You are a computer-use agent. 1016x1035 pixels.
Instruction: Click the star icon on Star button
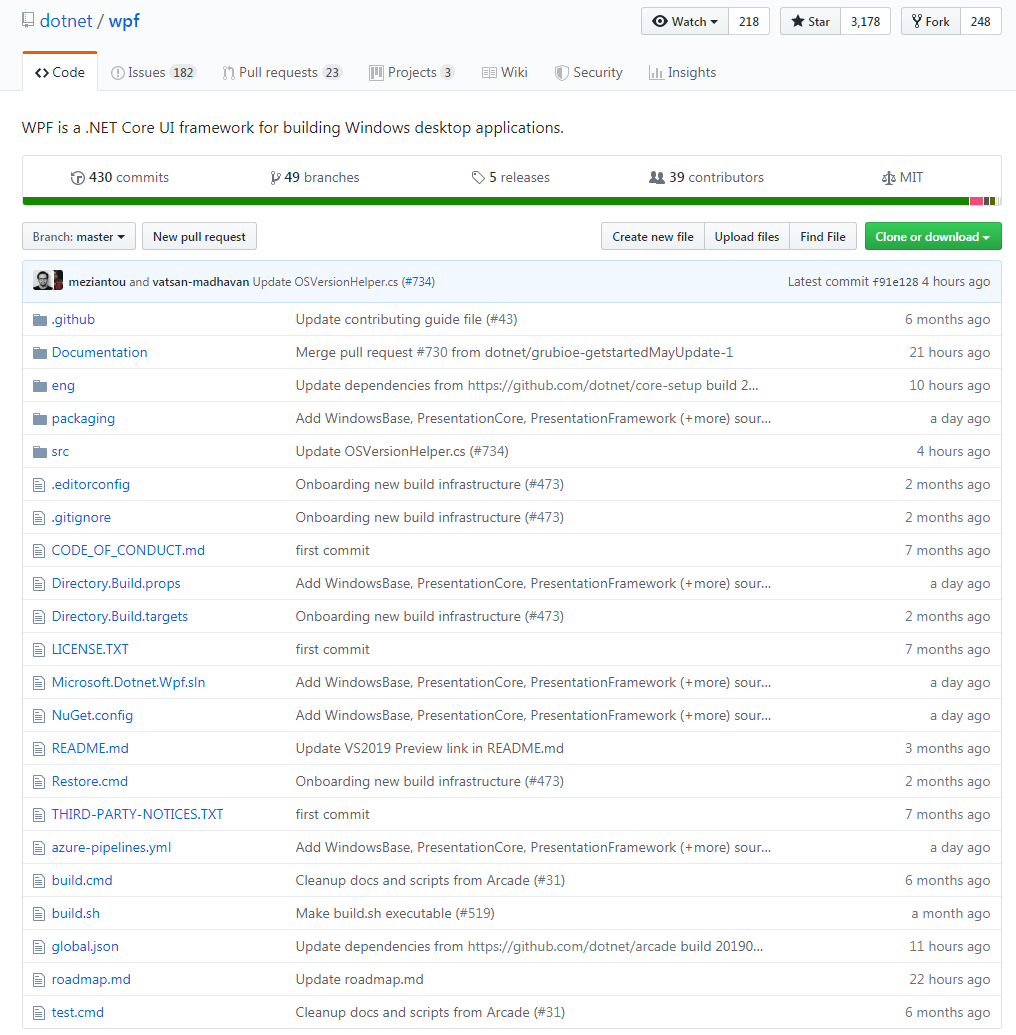[797, 21]
